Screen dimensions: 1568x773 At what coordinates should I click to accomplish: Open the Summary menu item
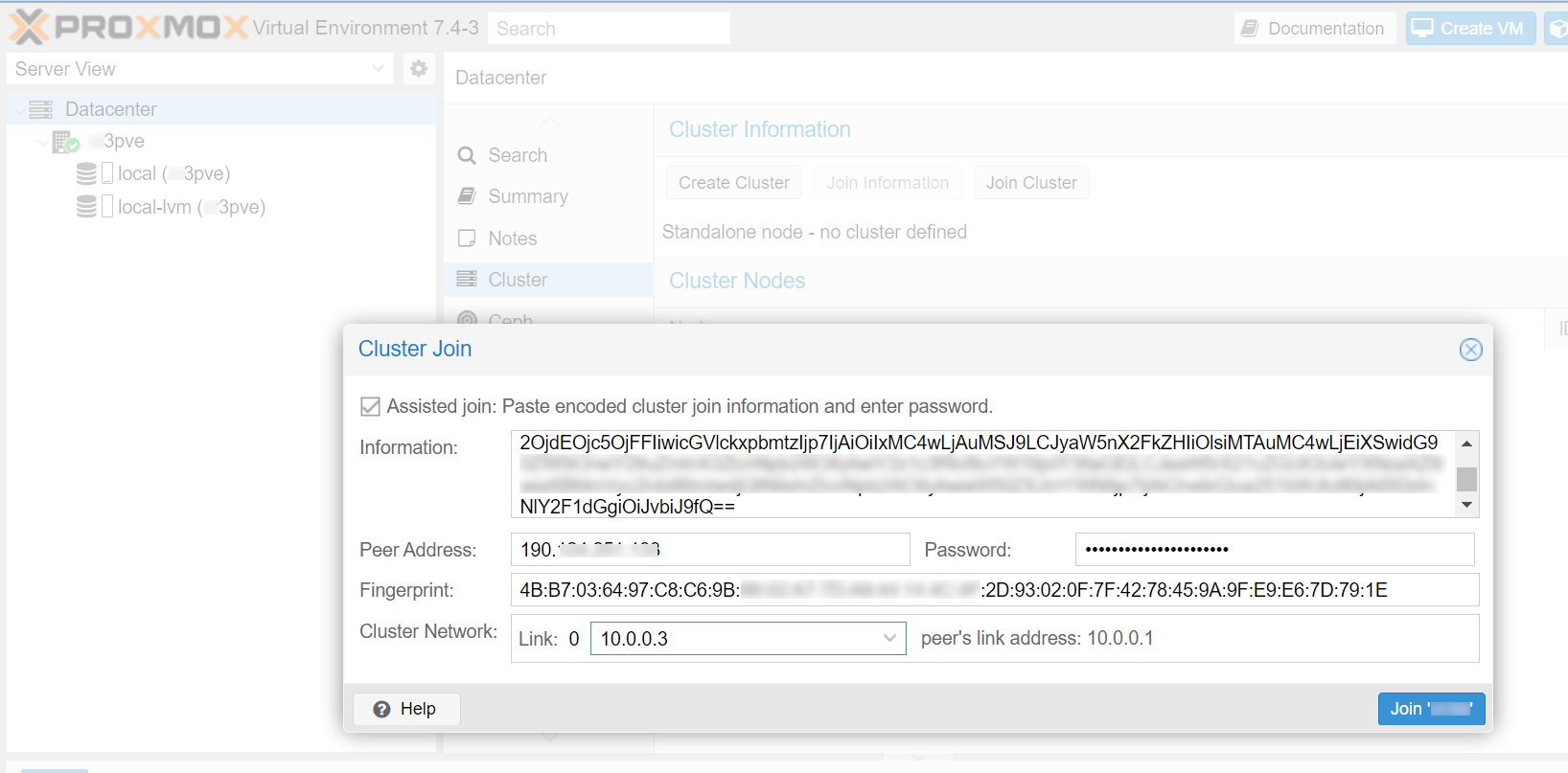[x=548, y=196]
